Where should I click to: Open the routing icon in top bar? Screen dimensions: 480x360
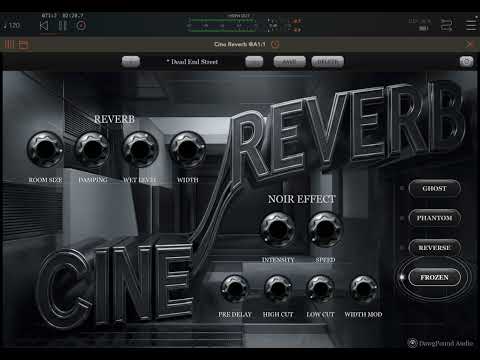(x=447, y=25)
